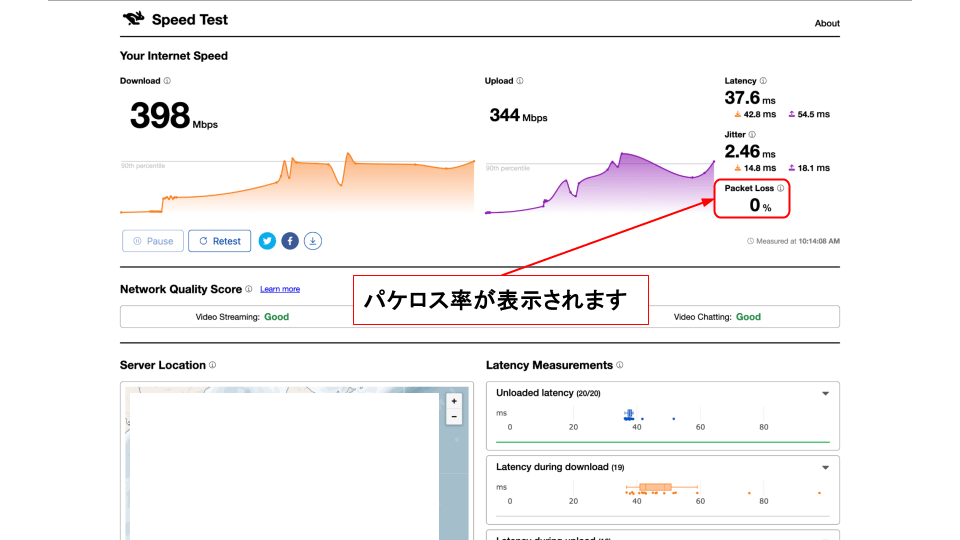The width and height of the screenshot is (960, 540).
Task: Click the Twitter share icon
Action: coord(267,241)
